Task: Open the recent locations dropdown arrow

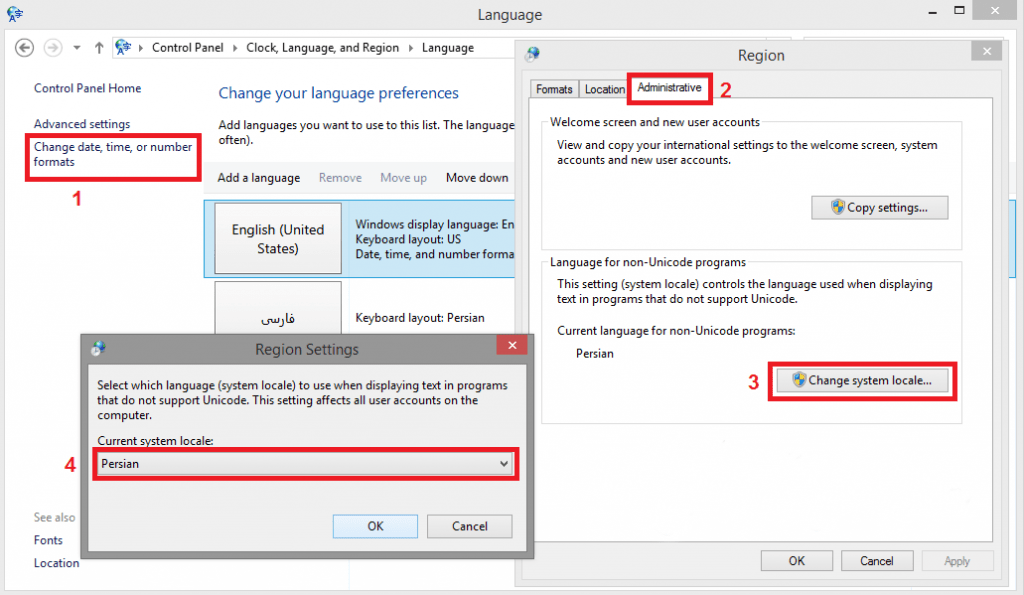Action: pyautogui.click(x=77, y=48)
